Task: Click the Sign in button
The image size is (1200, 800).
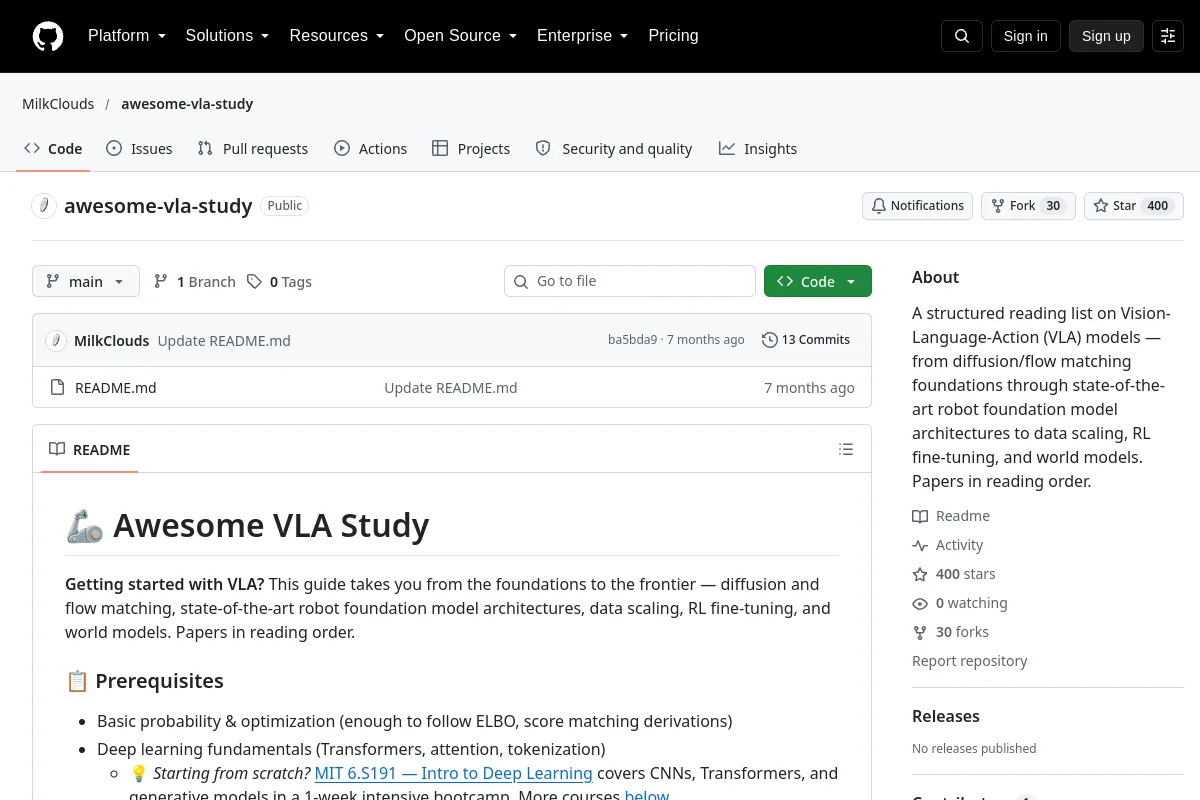Action: [1026, 36]
